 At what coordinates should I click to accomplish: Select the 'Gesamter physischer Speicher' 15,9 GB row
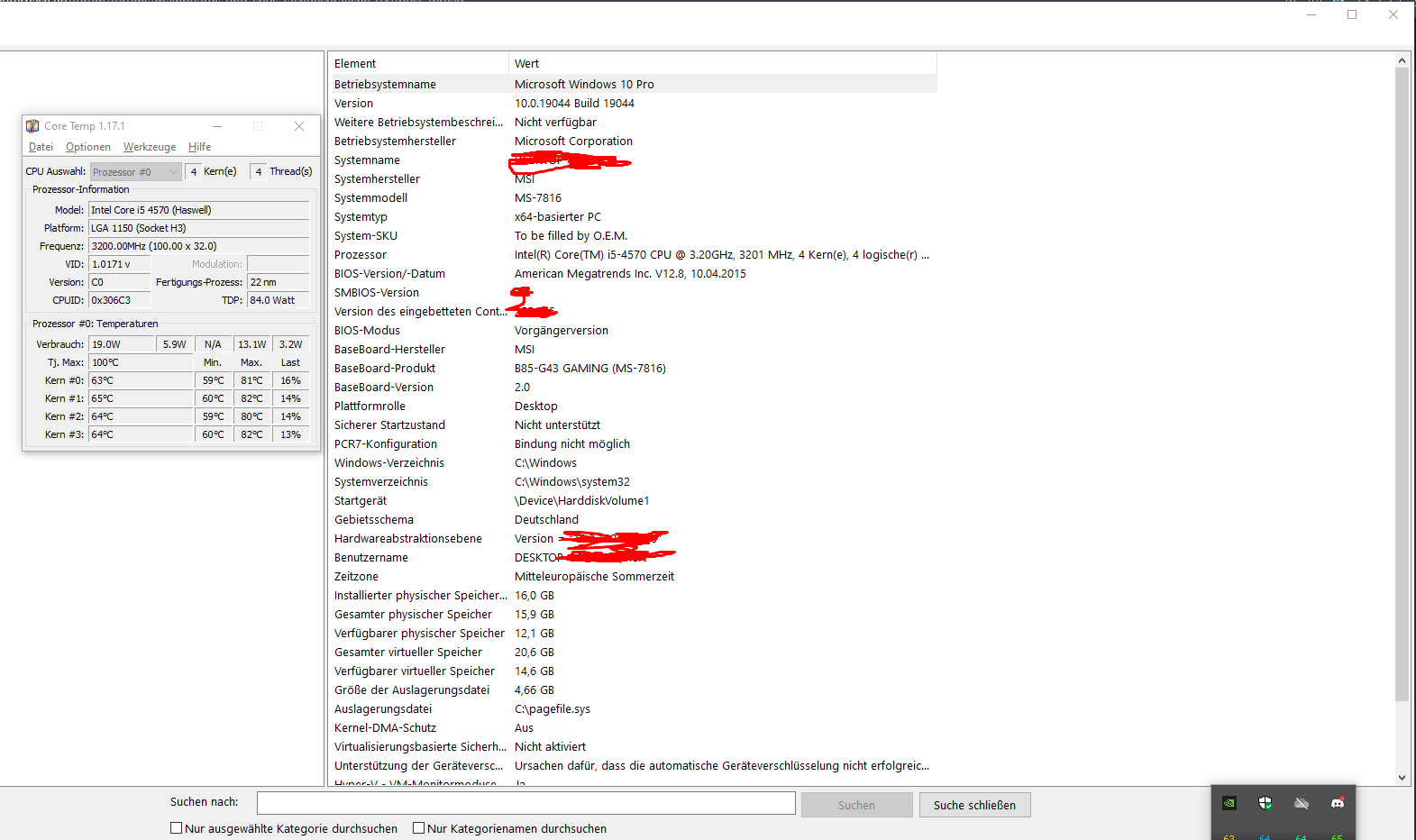coord(633,614)
